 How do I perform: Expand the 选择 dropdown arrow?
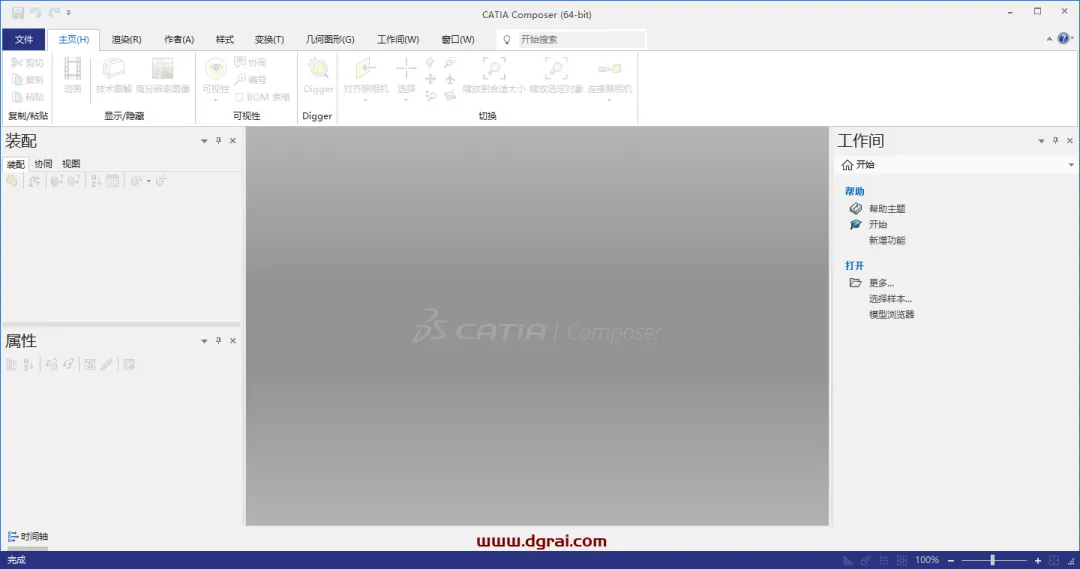[406, 101]
